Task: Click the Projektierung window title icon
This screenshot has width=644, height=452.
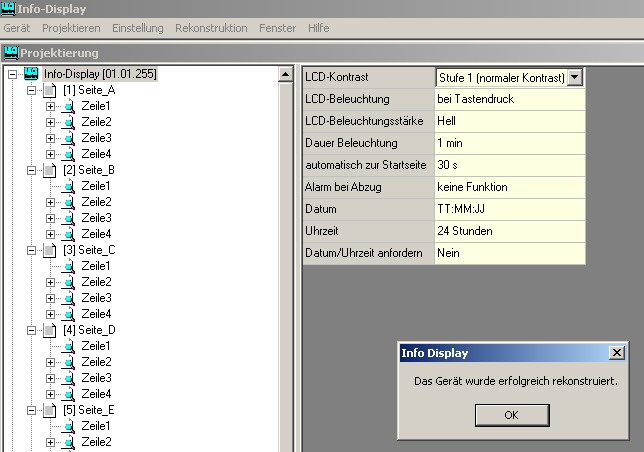Action: (10, 52)
